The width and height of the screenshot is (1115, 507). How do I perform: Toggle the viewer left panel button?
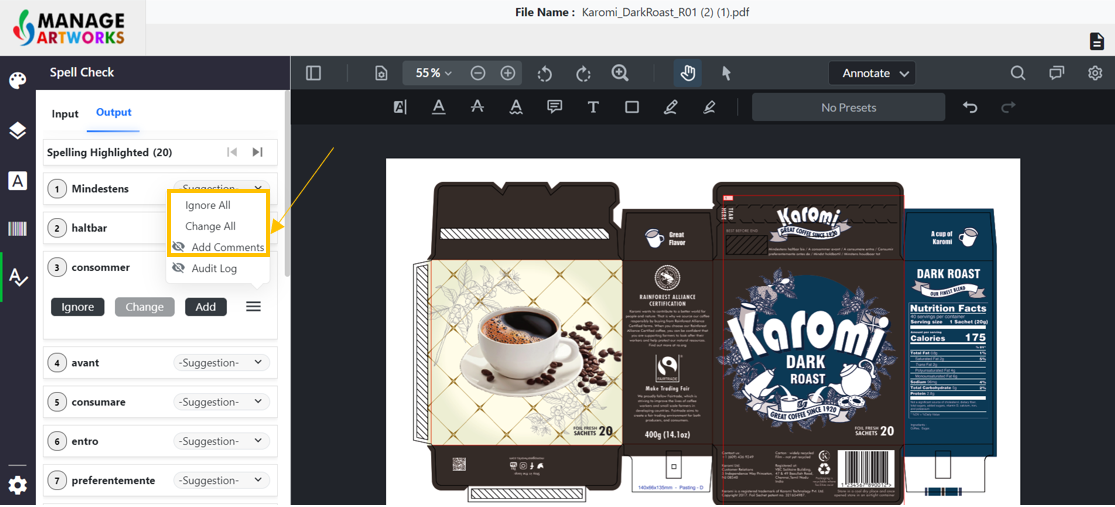click(314, 73)
